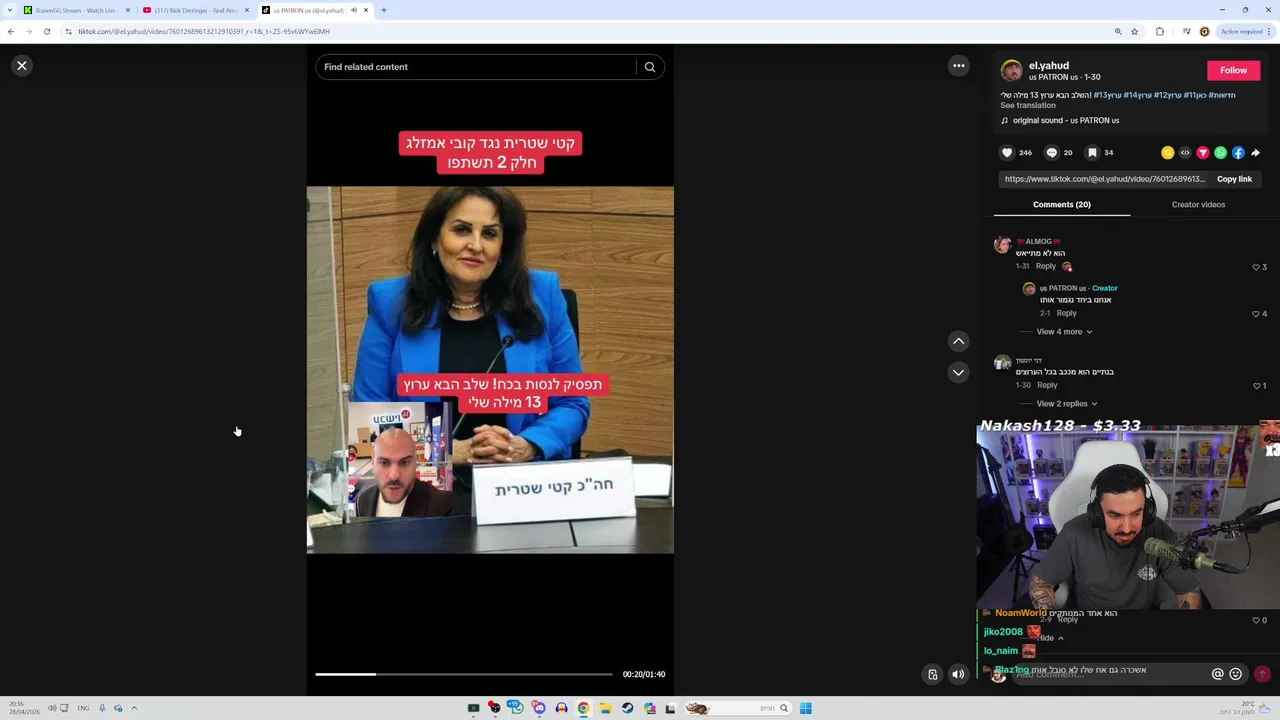Click the Find related content search field
This screenshot has width=1280, height=720.
[476, 67]
